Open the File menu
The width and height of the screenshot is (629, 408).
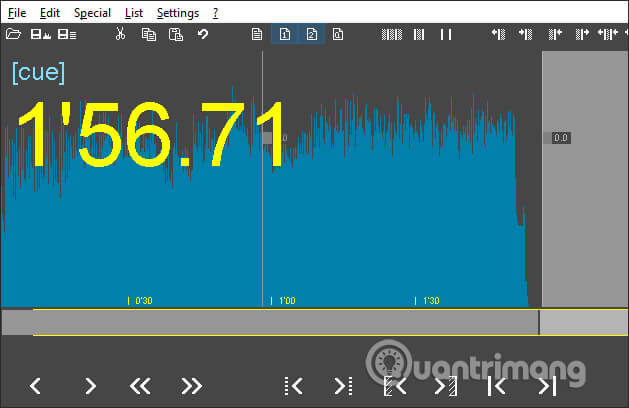[x=17, y=13]
